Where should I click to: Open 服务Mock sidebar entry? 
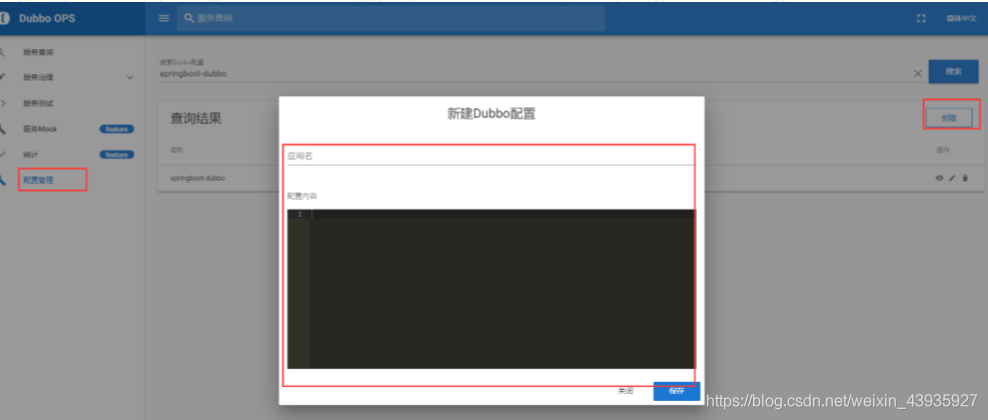click(x=40, y=129)
